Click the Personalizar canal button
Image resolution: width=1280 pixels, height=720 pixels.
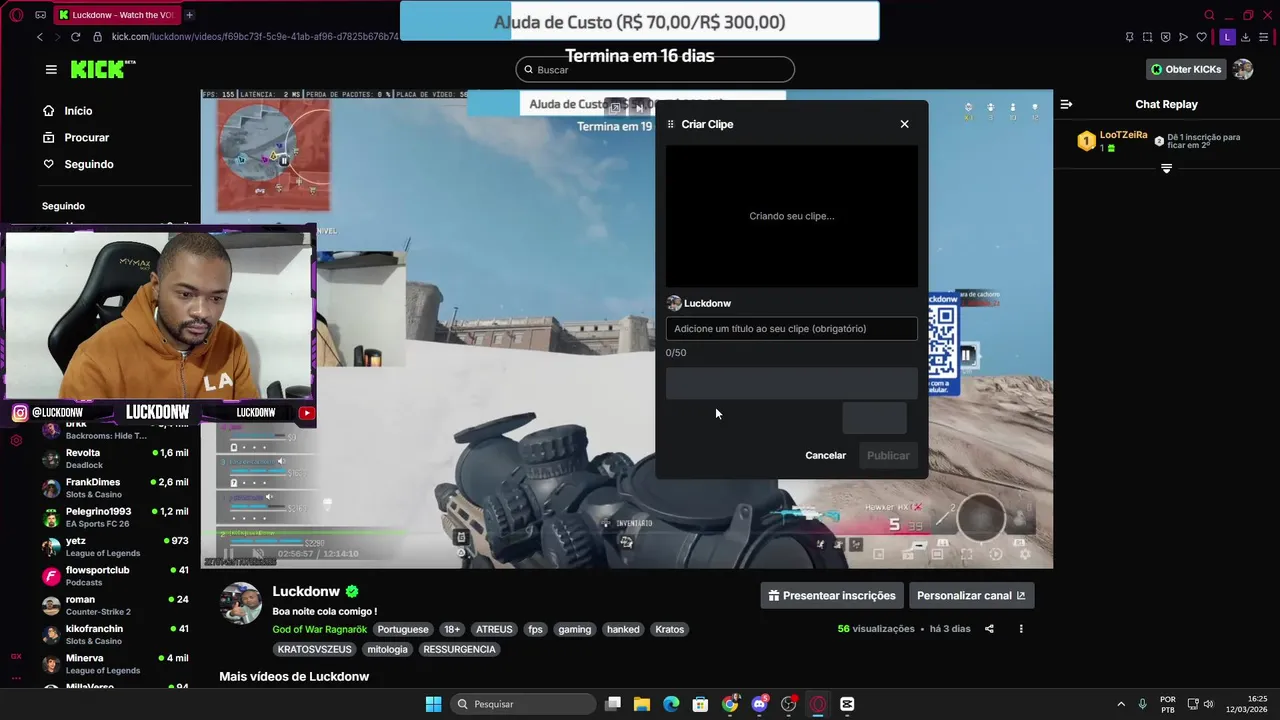coord(971,595)
